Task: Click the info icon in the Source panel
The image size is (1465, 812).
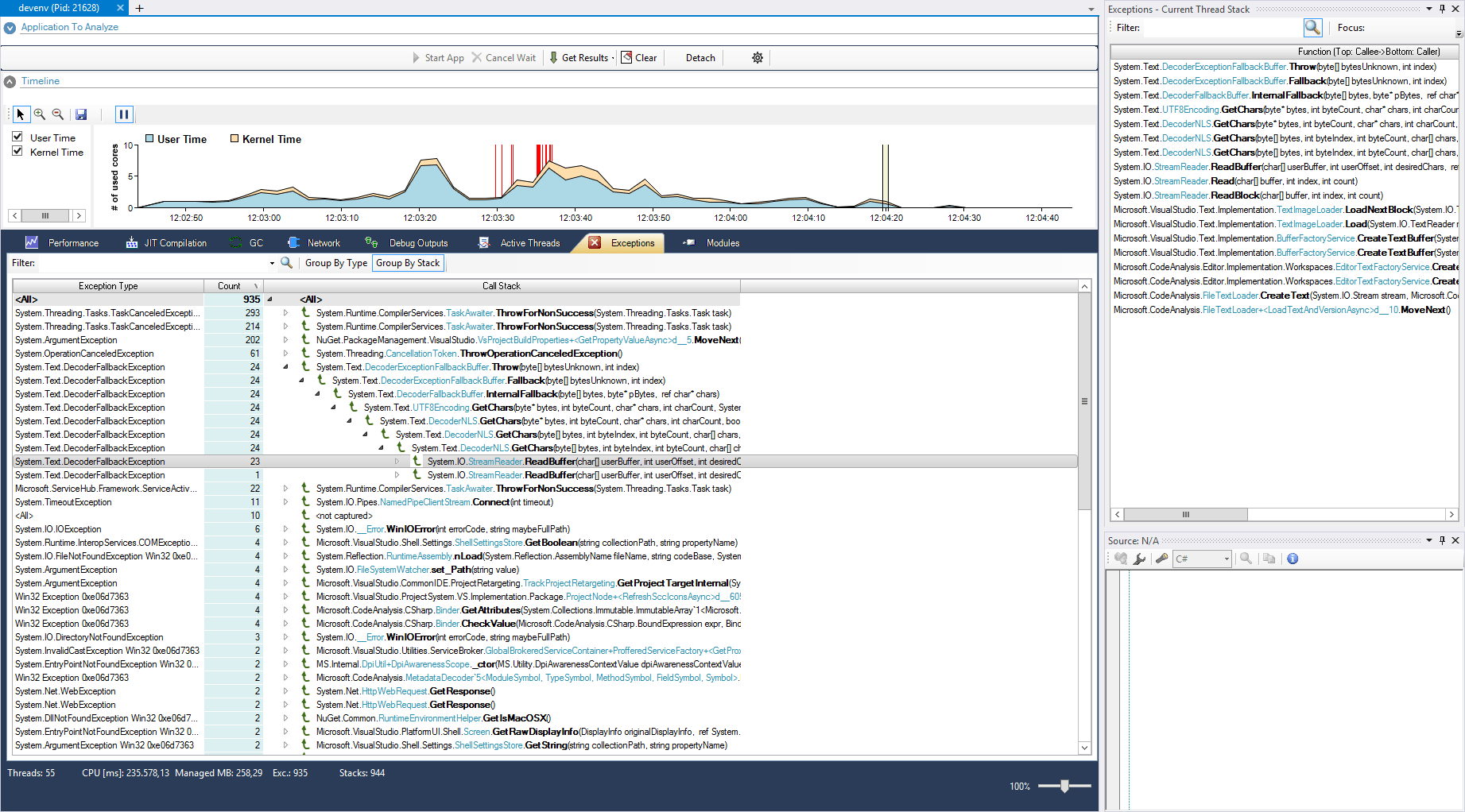Action: pyautogui.click(x=1293, y=559)
